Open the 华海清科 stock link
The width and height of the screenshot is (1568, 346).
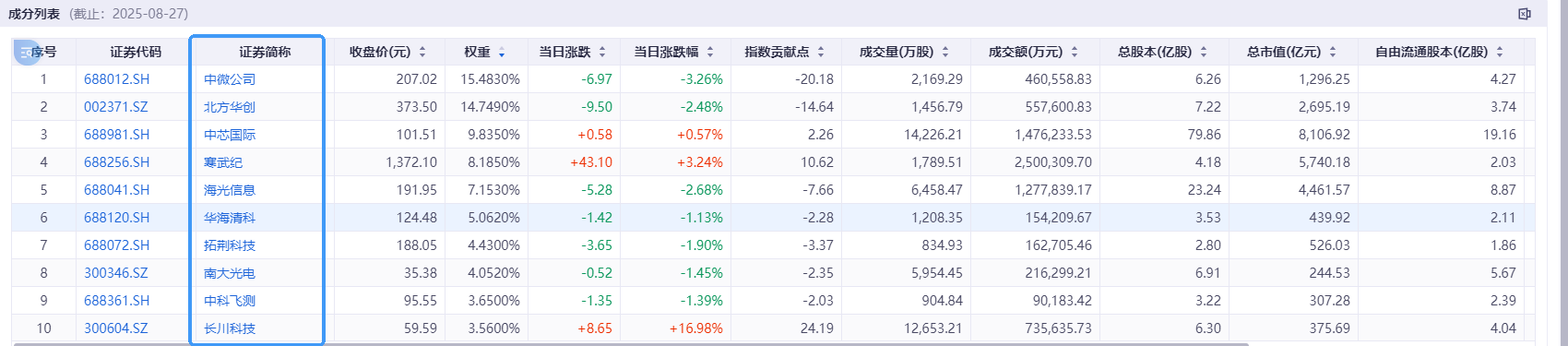pyautogui.click(x=230, y=218)
